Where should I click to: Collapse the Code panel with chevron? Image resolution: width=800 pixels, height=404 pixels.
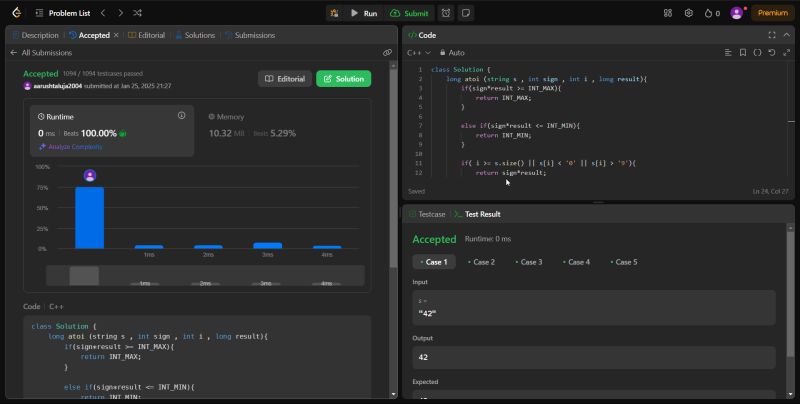tap(786, 34)
